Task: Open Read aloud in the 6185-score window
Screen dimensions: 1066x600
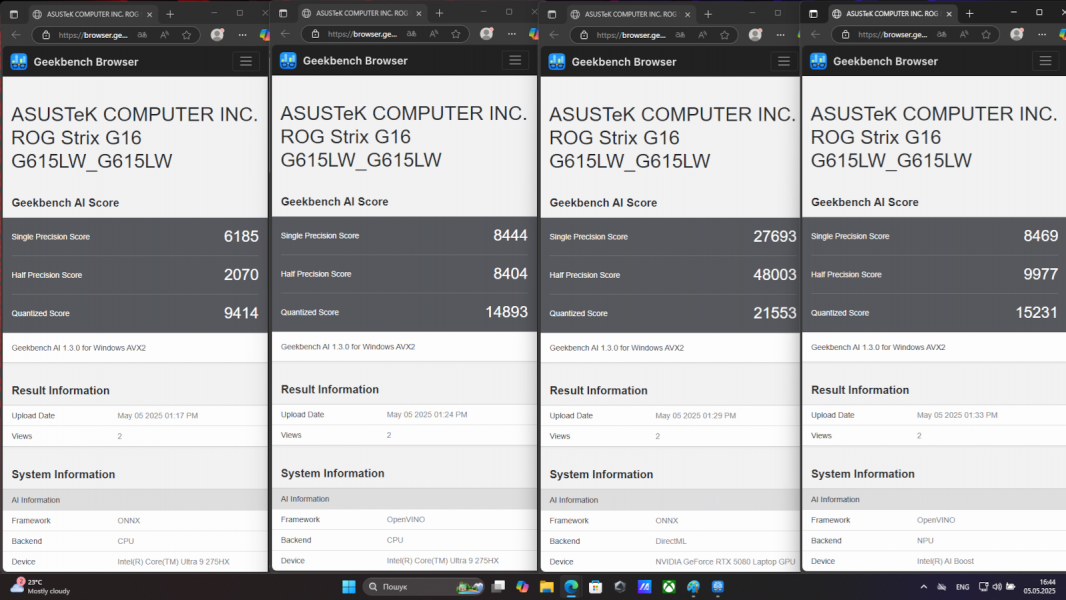Action: pyautogui.click(x=165, y=35)
